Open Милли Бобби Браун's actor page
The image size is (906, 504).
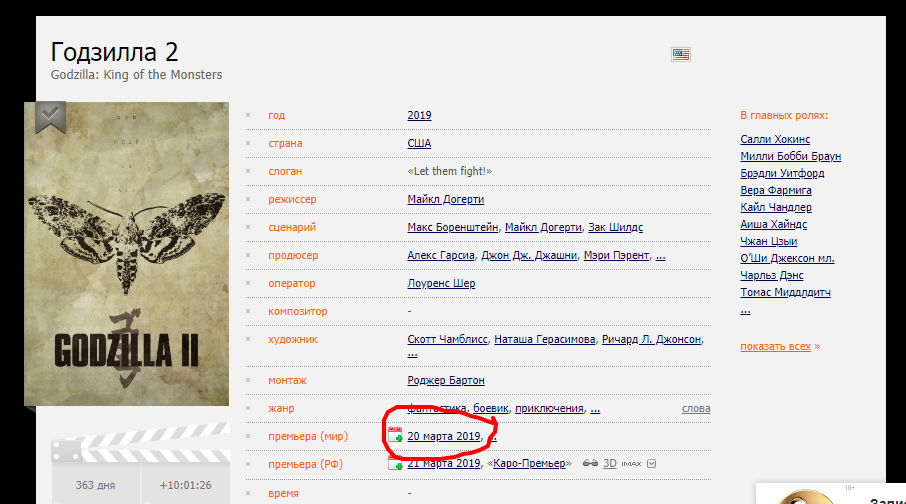(790, 157)
